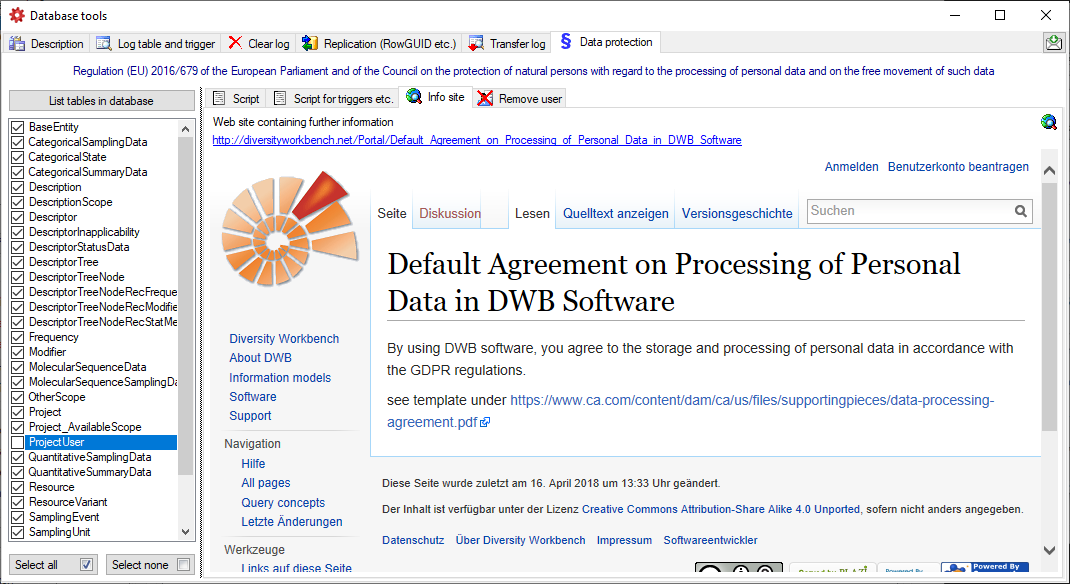Select the Data protection tab
1070x584 pixels.
(x=606, y=42)
